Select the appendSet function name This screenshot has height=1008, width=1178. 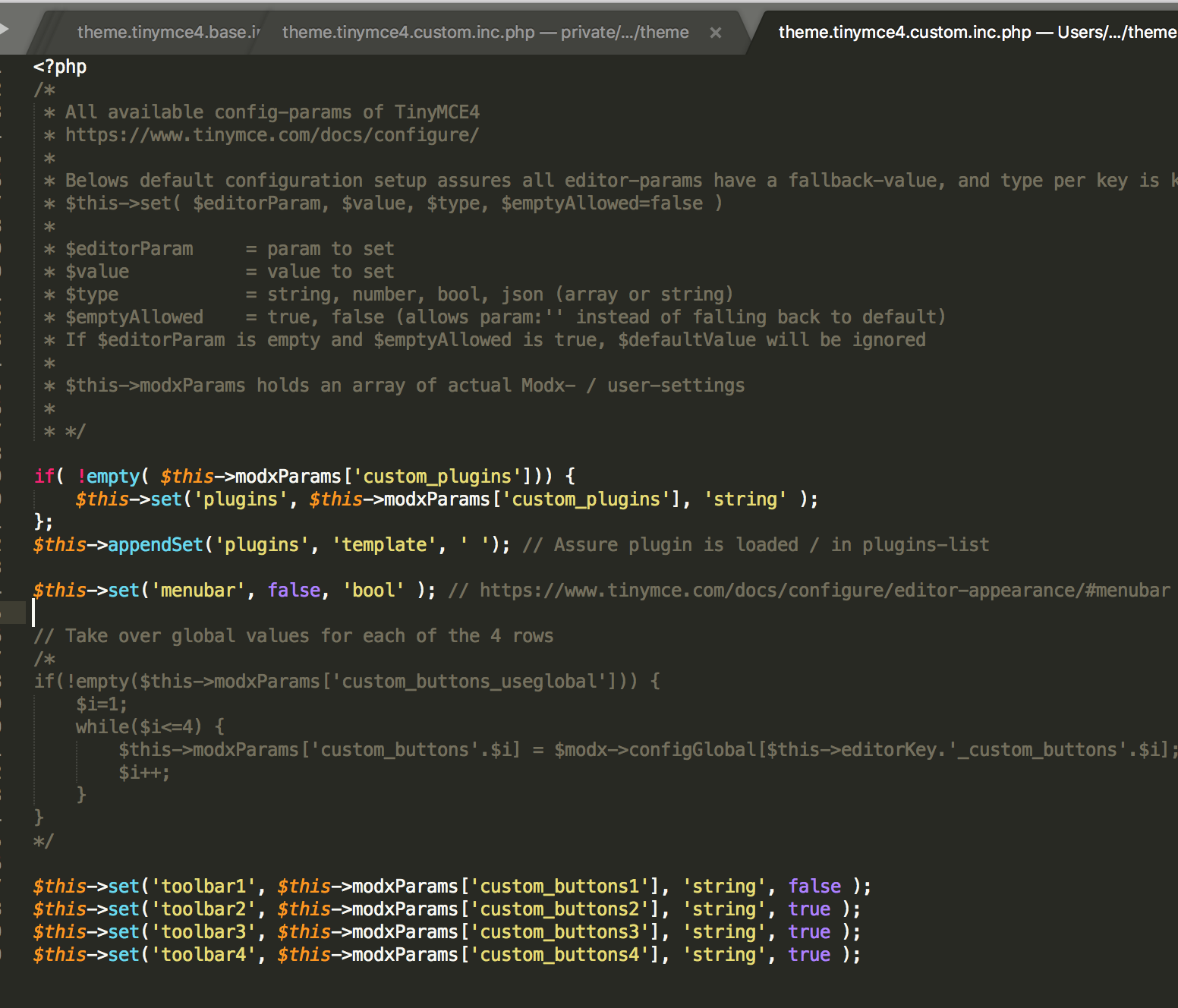[x=155, y=544]
